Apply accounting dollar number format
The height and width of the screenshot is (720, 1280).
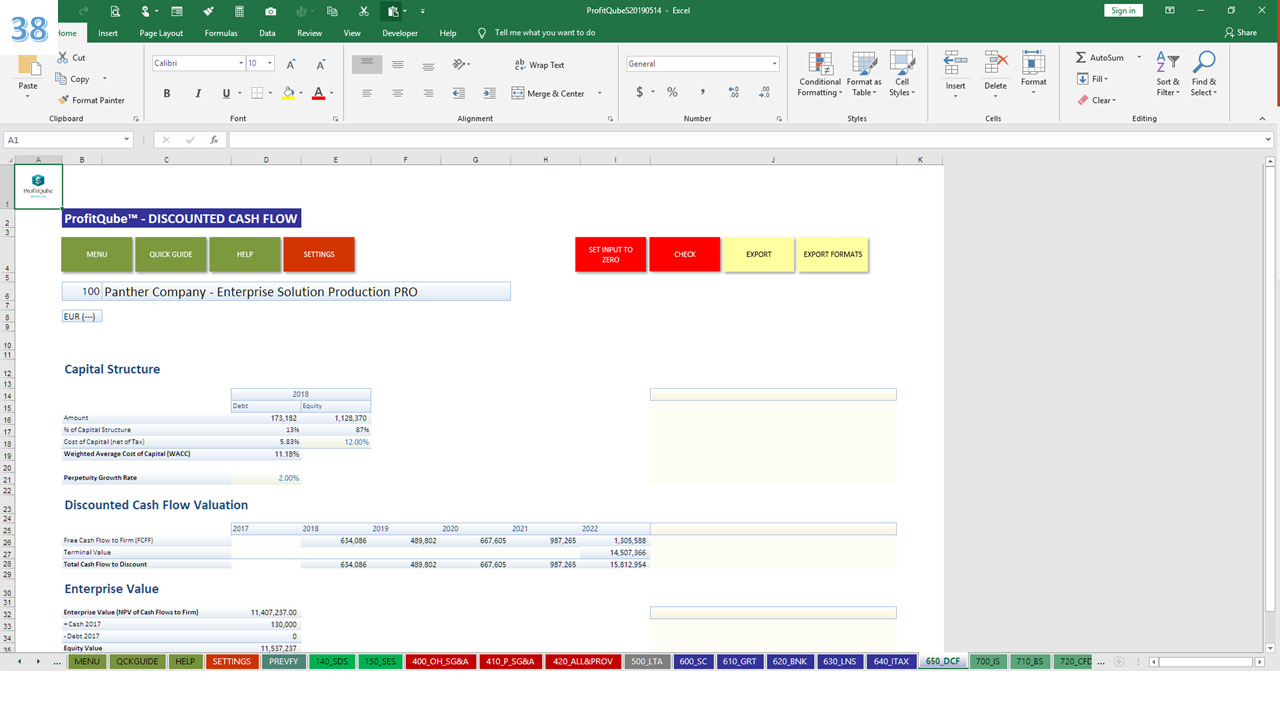pos(640,92)
